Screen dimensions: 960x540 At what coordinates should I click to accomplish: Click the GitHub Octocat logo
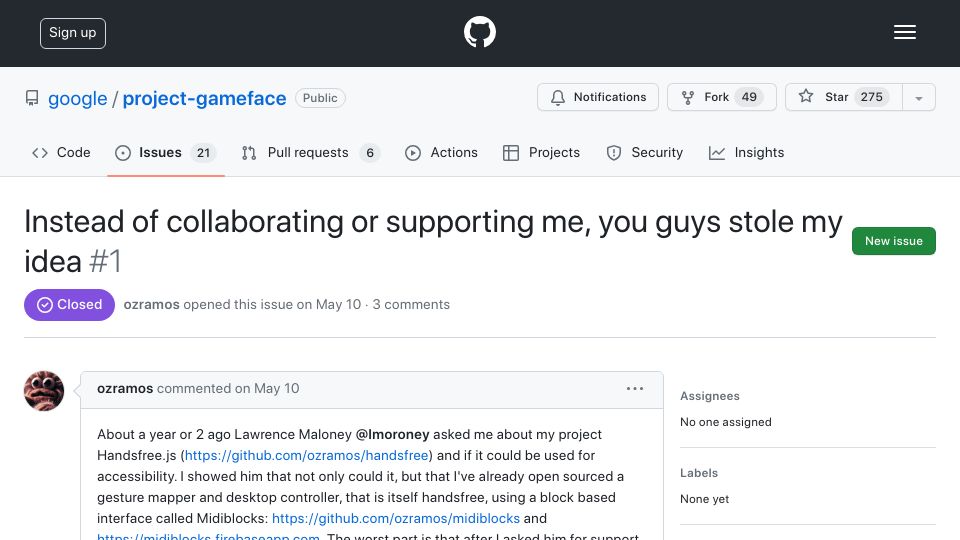479,32
